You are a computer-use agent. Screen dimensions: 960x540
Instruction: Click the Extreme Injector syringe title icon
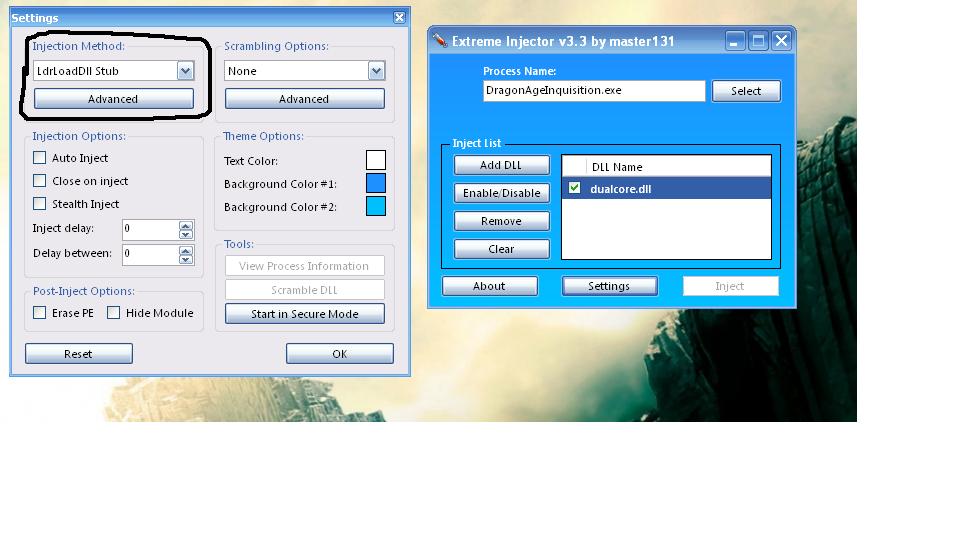pos(440,40)
